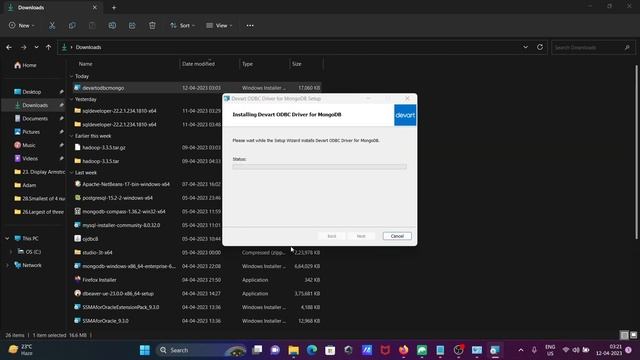Image resolution: width=640 pixels, height=360 pixels.
Task: Open the Sort dropdown menu
Action: 182,25
